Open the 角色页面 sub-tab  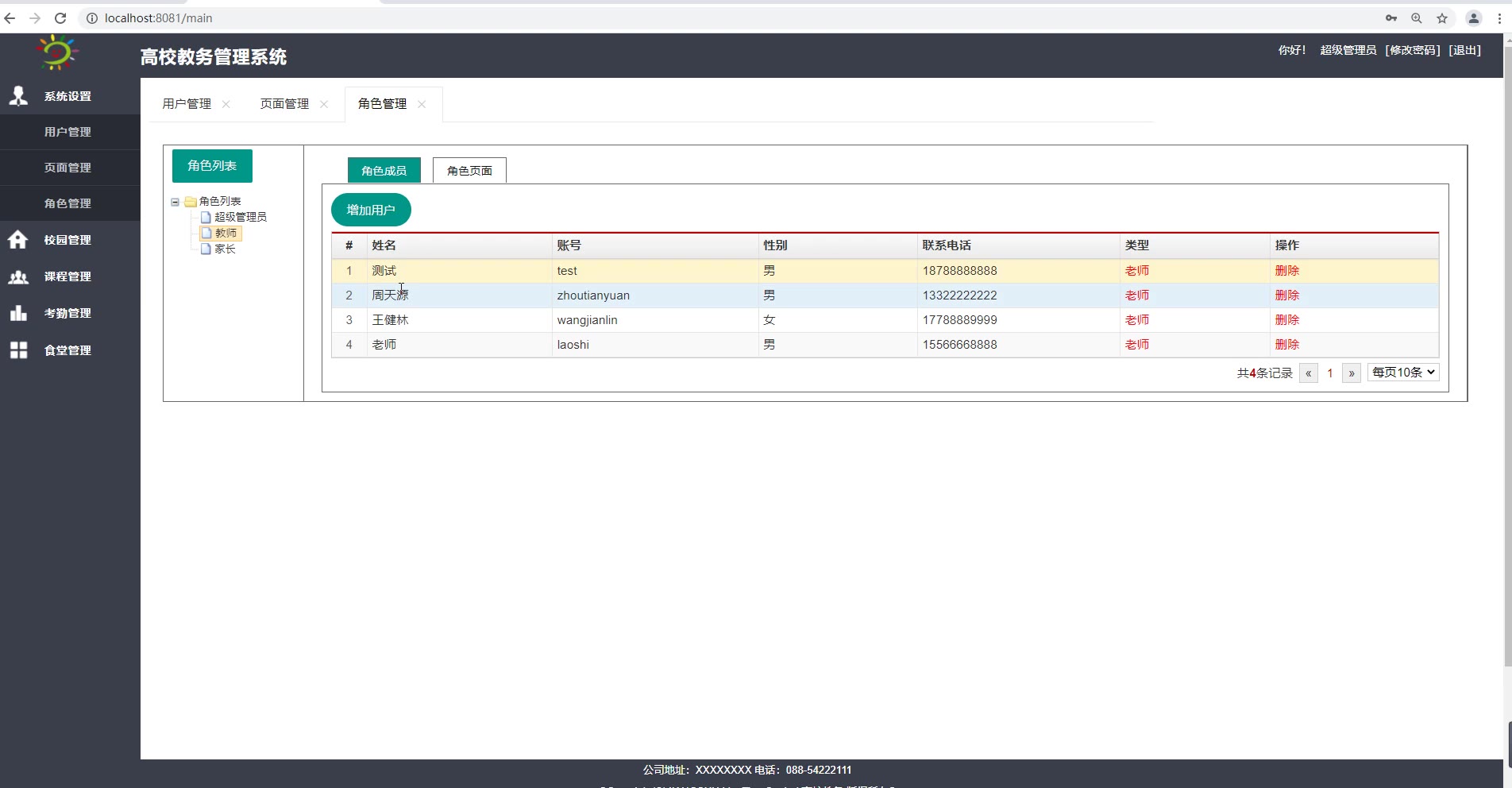coord(469,171)
